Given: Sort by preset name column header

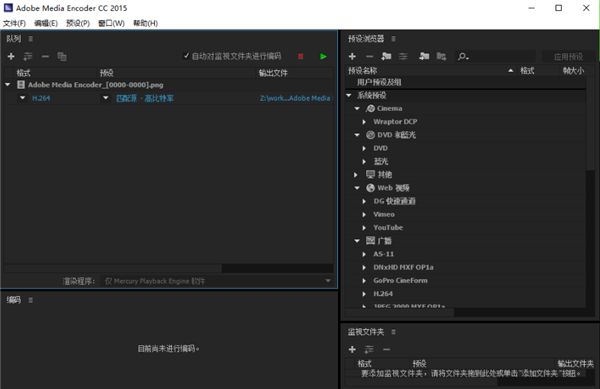Looking at the screenshot, I should tap(362, 71).
